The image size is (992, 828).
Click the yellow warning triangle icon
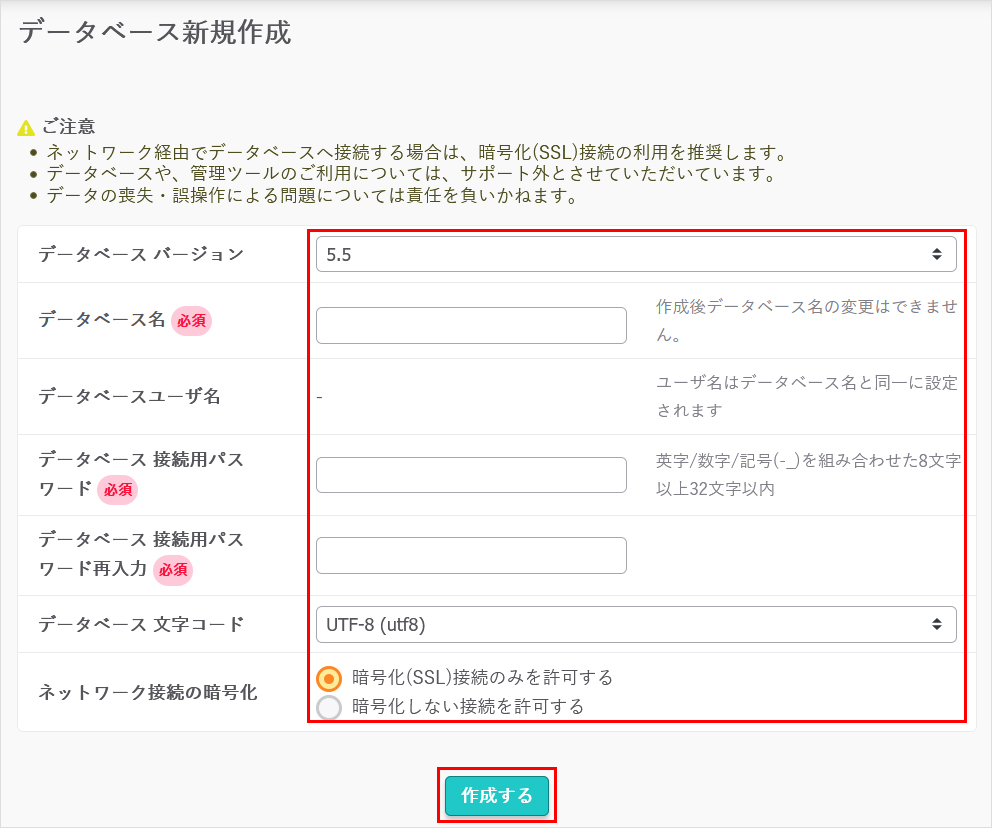(x=27, y=128)
